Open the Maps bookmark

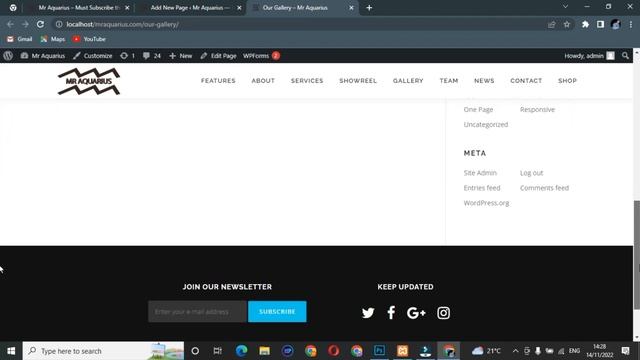(x=53, y=39)
